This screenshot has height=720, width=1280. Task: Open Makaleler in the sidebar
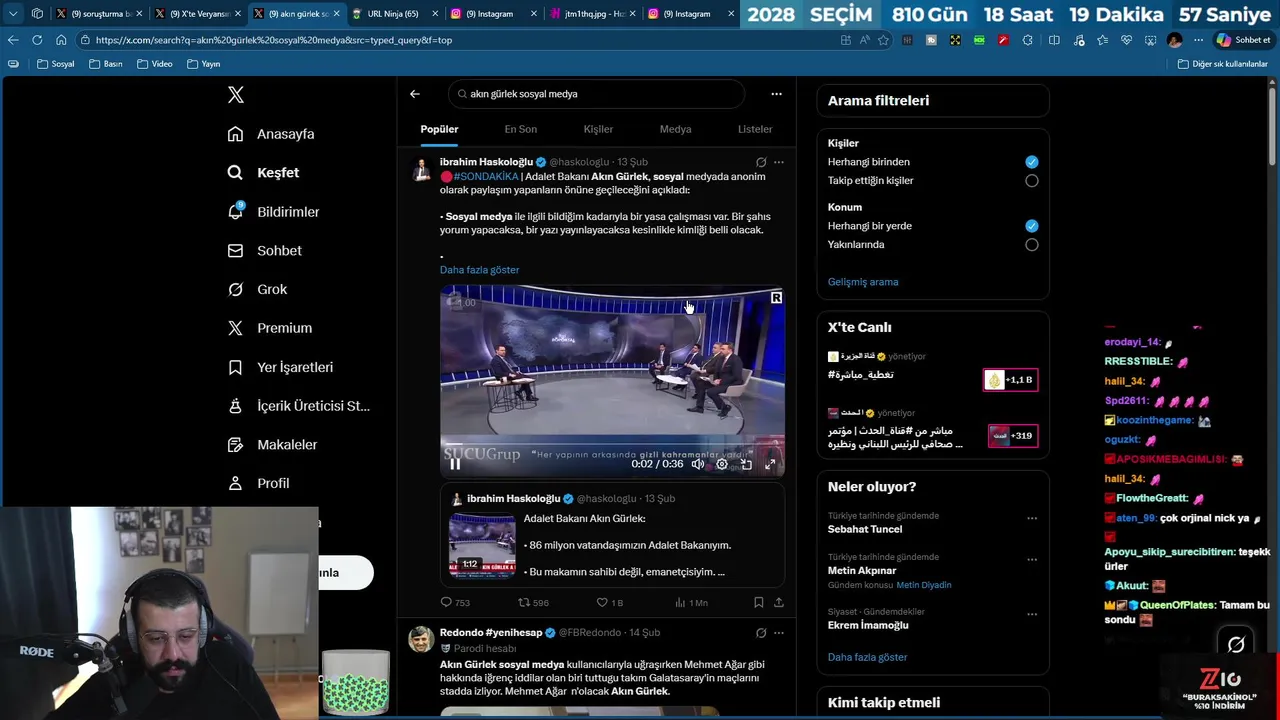coord(272,445)
